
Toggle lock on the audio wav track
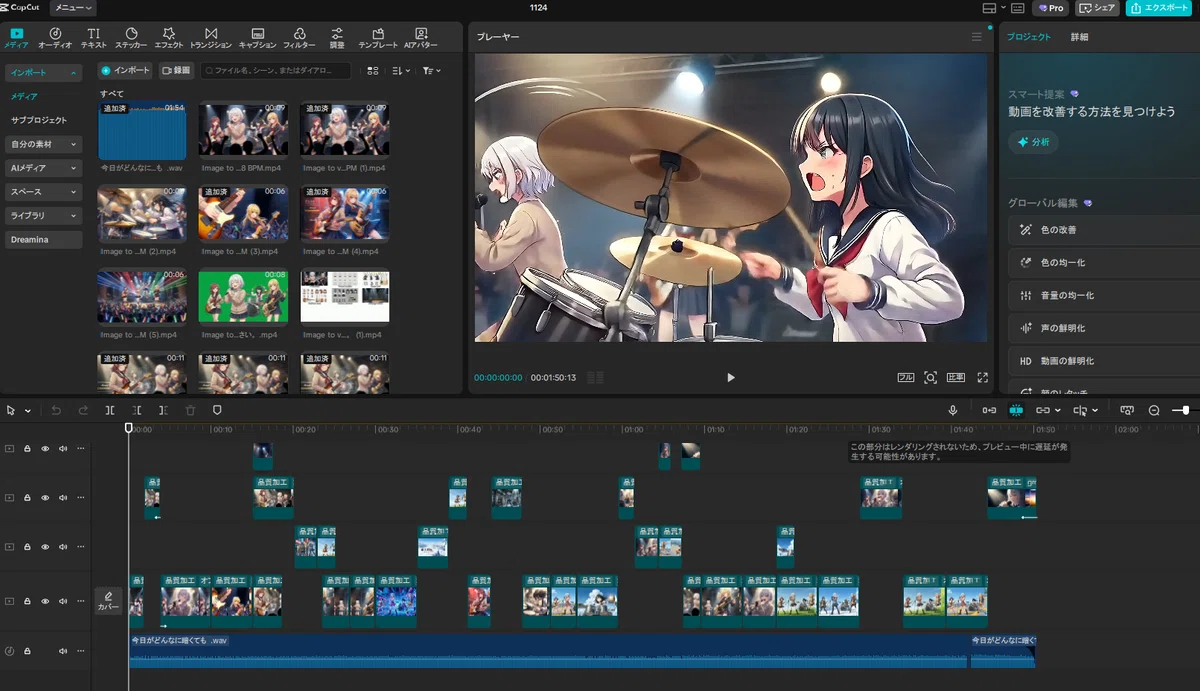(27, 651)
